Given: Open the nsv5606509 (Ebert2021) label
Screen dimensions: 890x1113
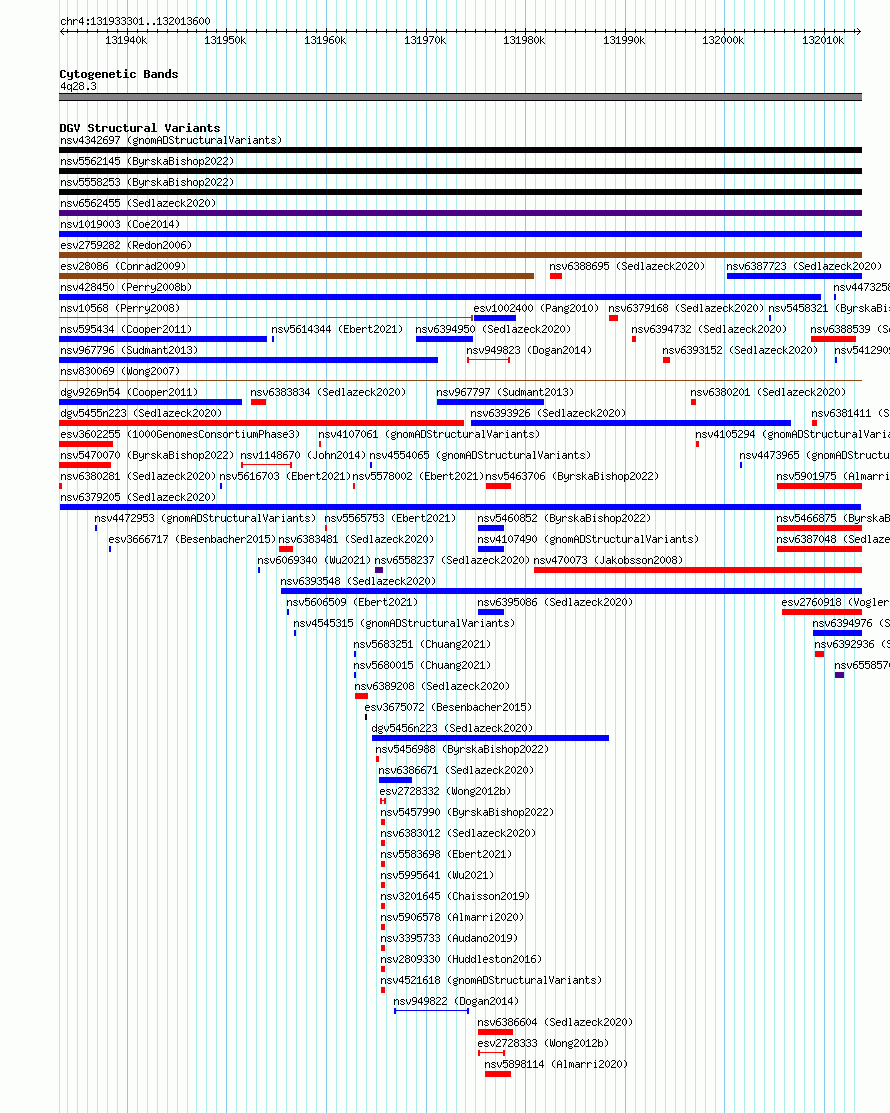Looking at the screenshot, I should (x=352, y=602).
